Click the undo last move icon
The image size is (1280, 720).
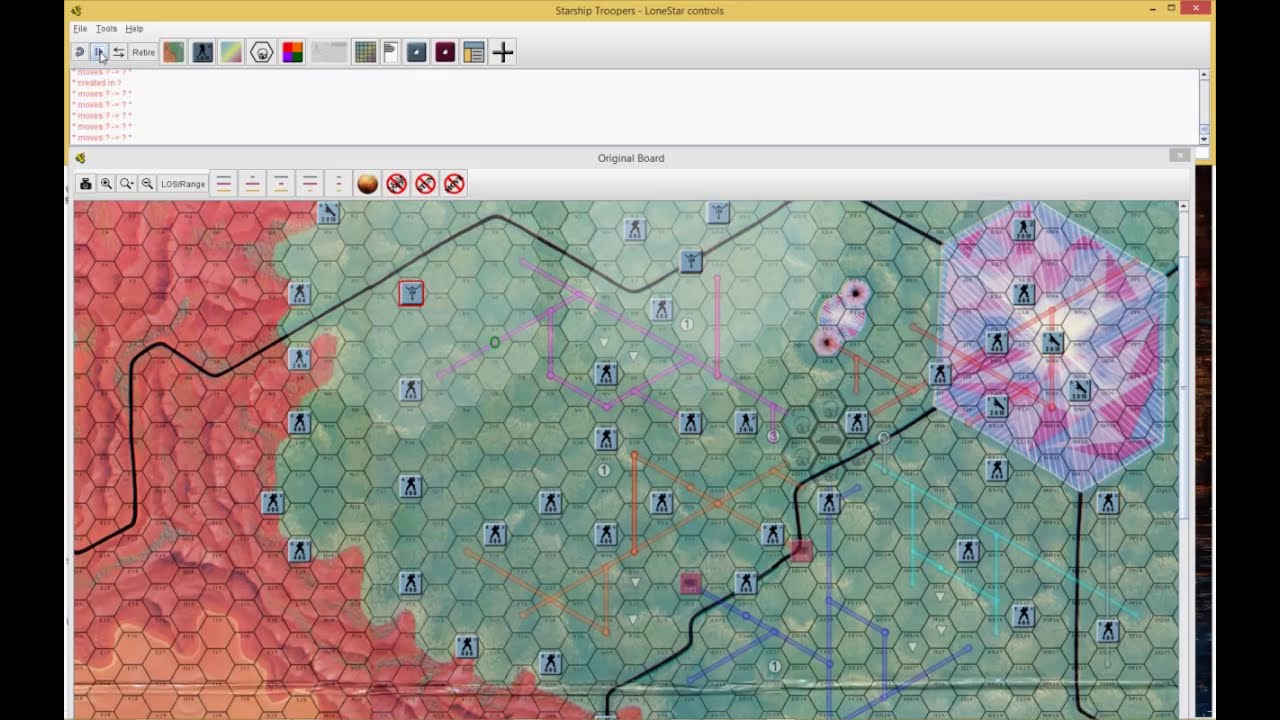click(80, 52)
